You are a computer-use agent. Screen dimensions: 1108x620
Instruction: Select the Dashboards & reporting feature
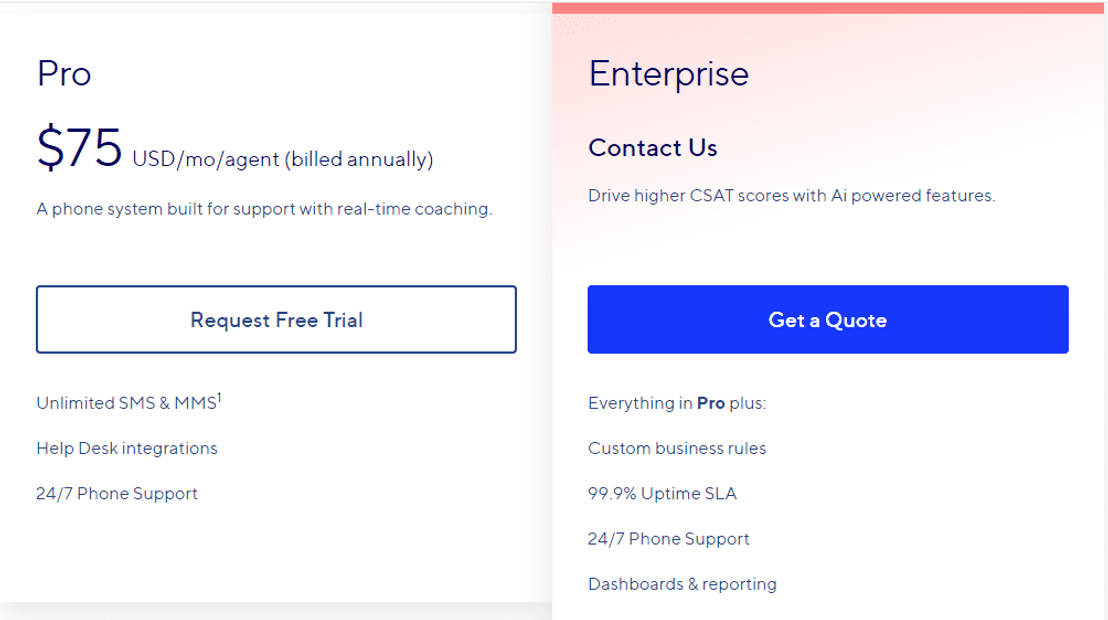pos(682,583)
